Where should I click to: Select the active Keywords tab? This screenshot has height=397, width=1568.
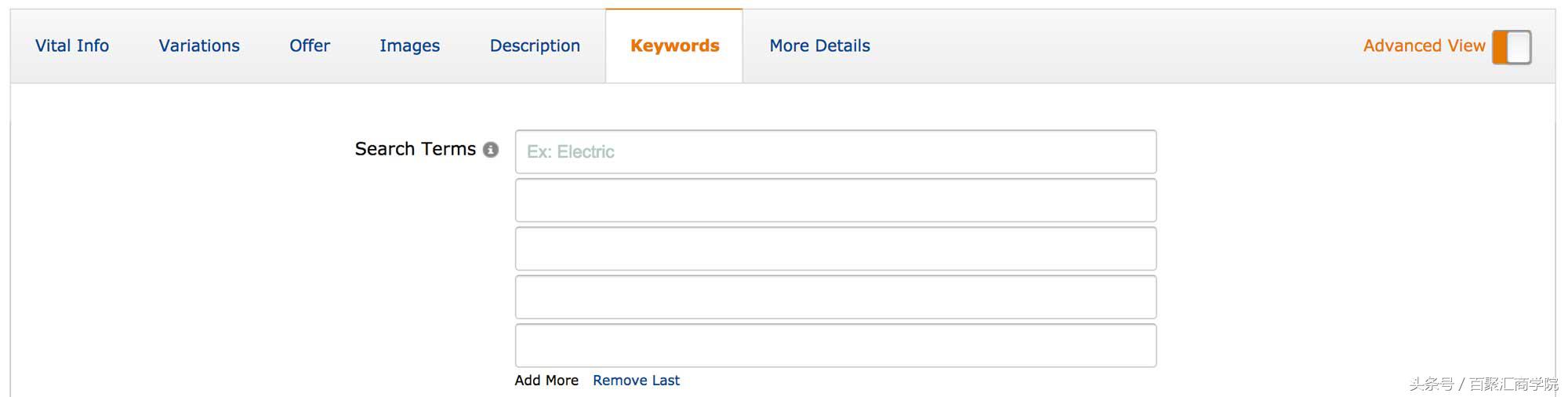click(674, 46)
